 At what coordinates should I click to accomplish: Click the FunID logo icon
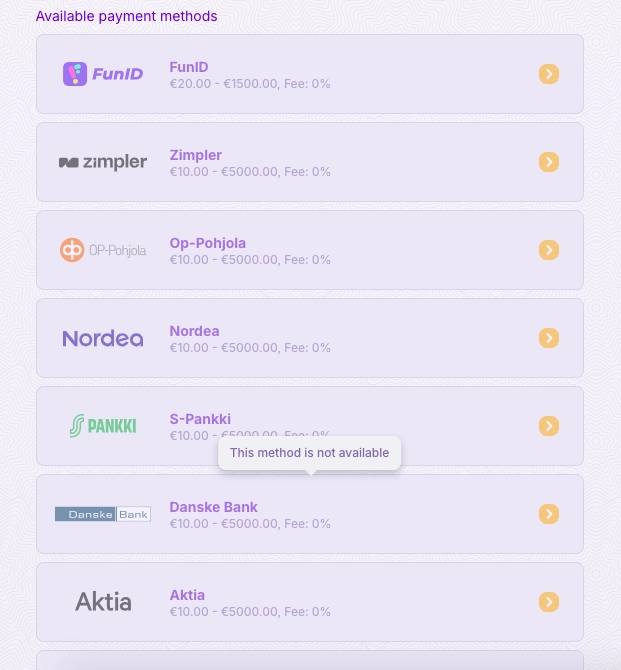tap(75, 74)
